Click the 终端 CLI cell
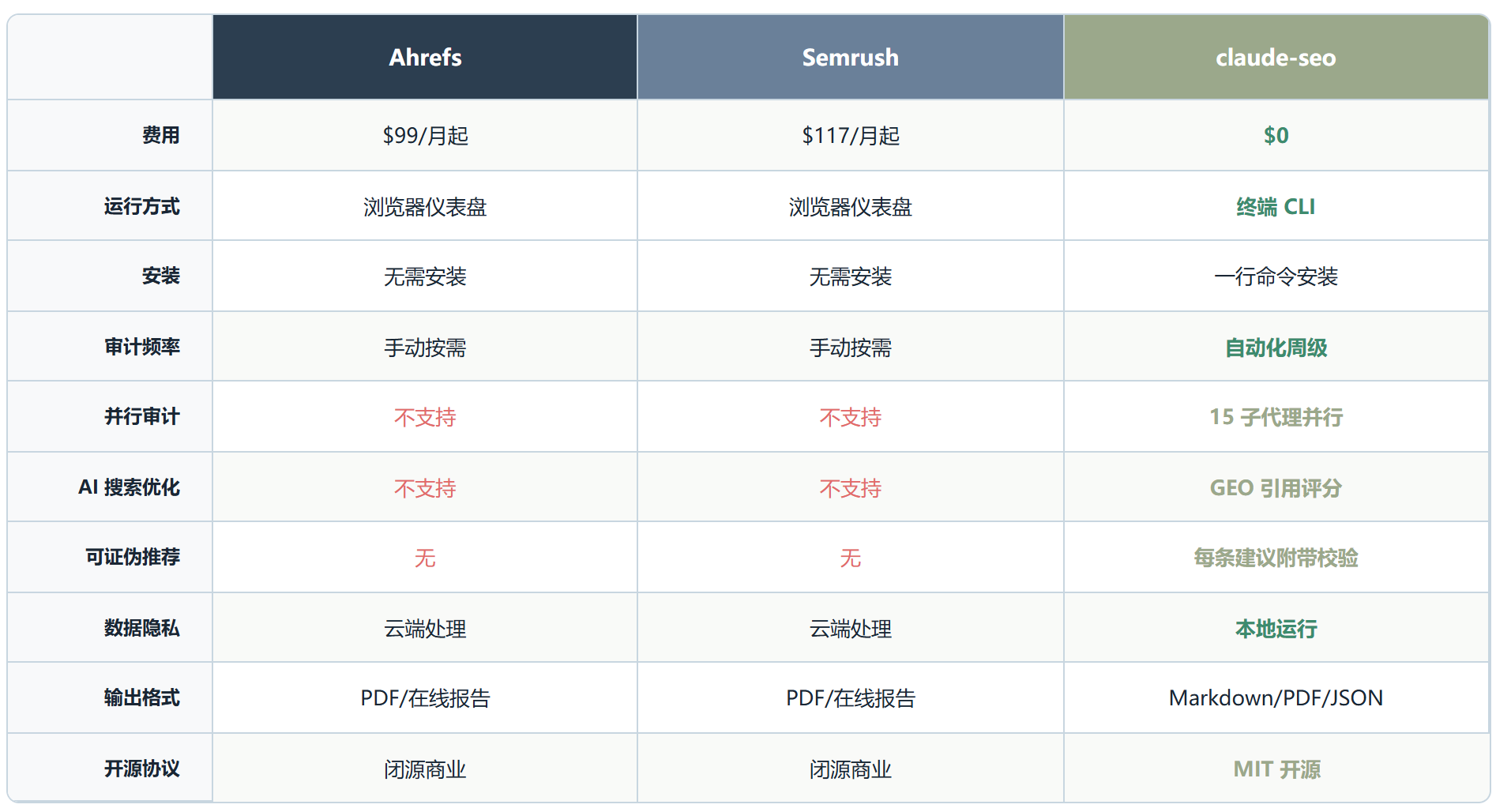 tap(1276, 206)
